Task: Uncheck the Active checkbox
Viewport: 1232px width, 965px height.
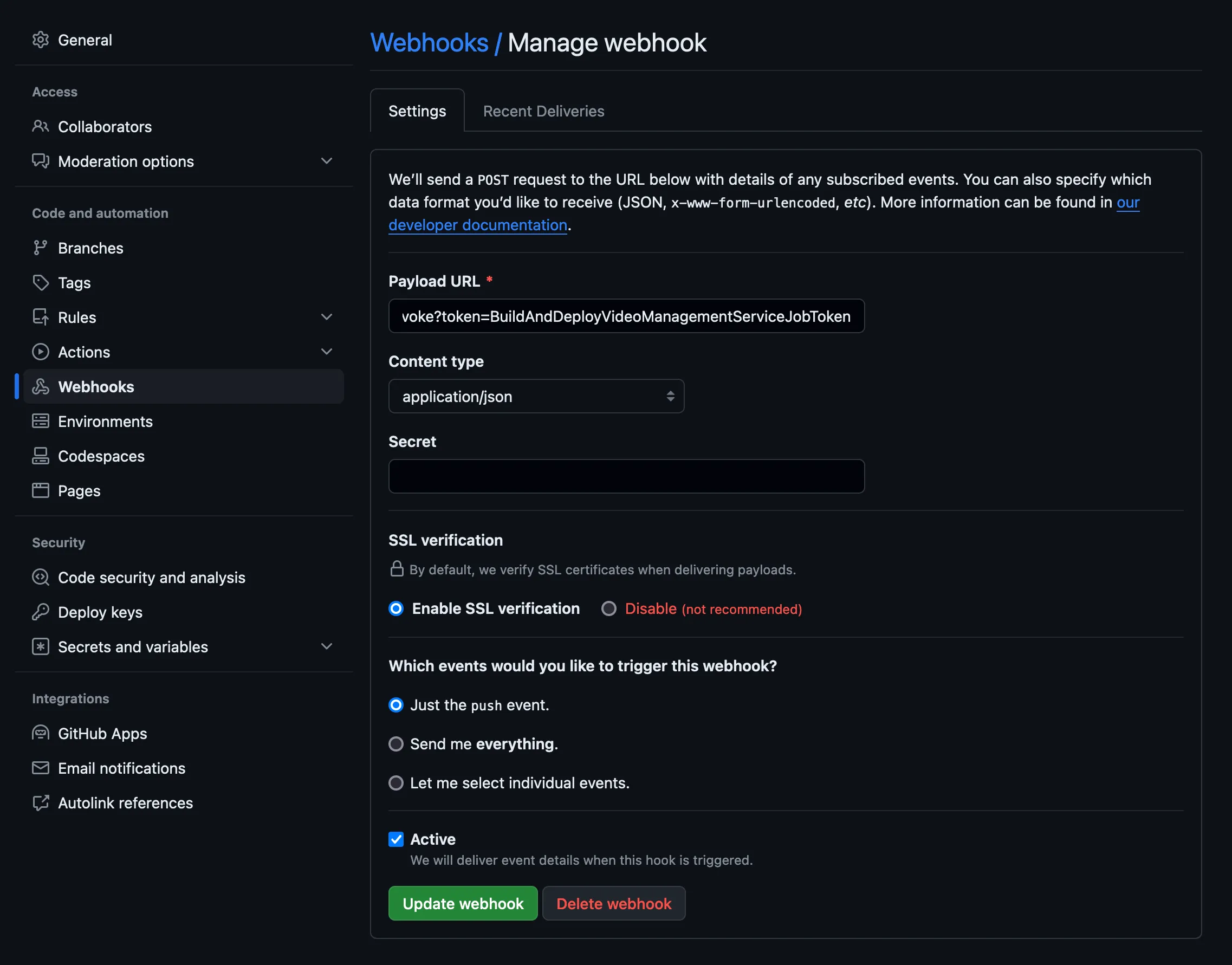Action: click(x=396, y=839)
